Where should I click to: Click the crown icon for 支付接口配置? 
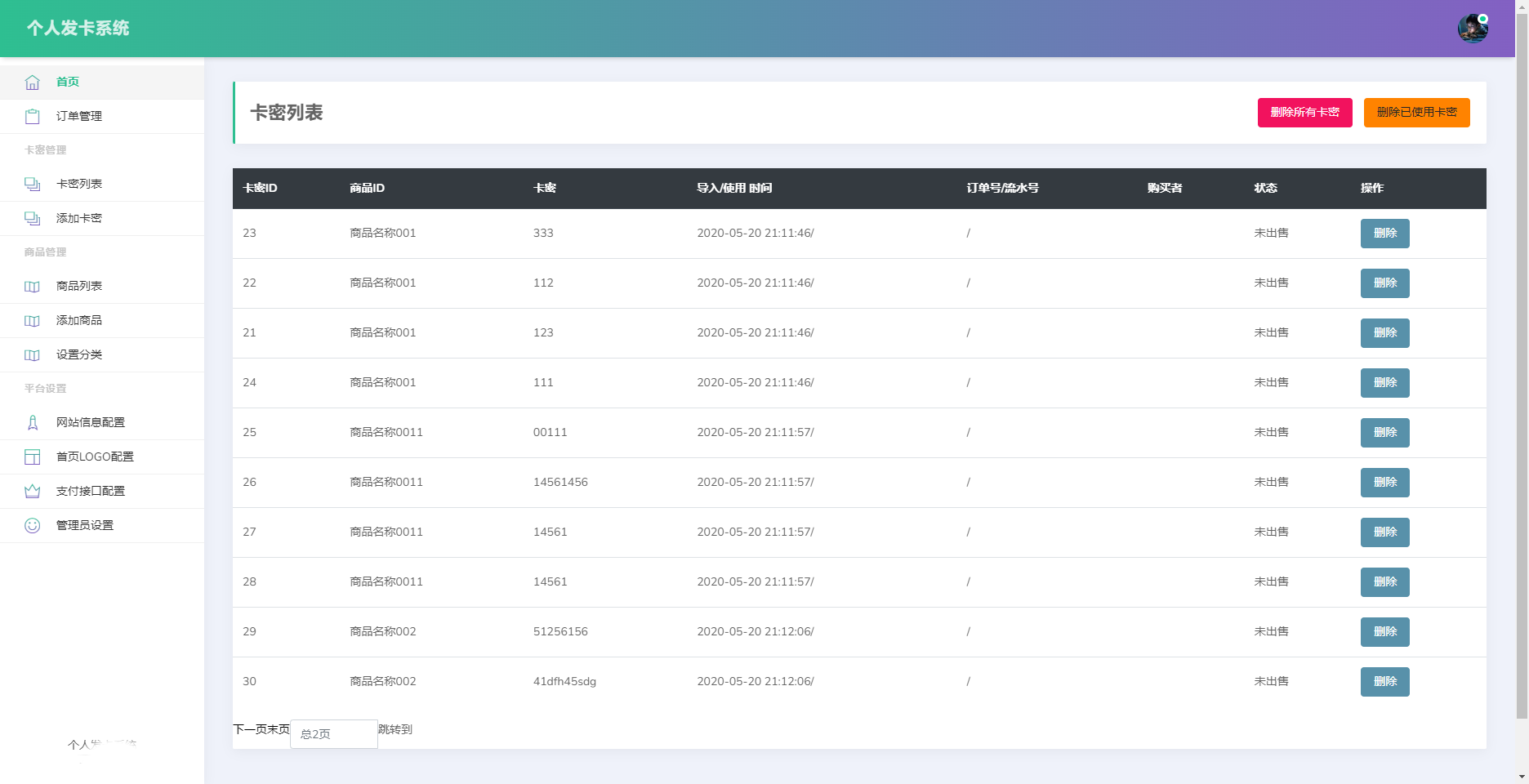click(x=32, y=491)
